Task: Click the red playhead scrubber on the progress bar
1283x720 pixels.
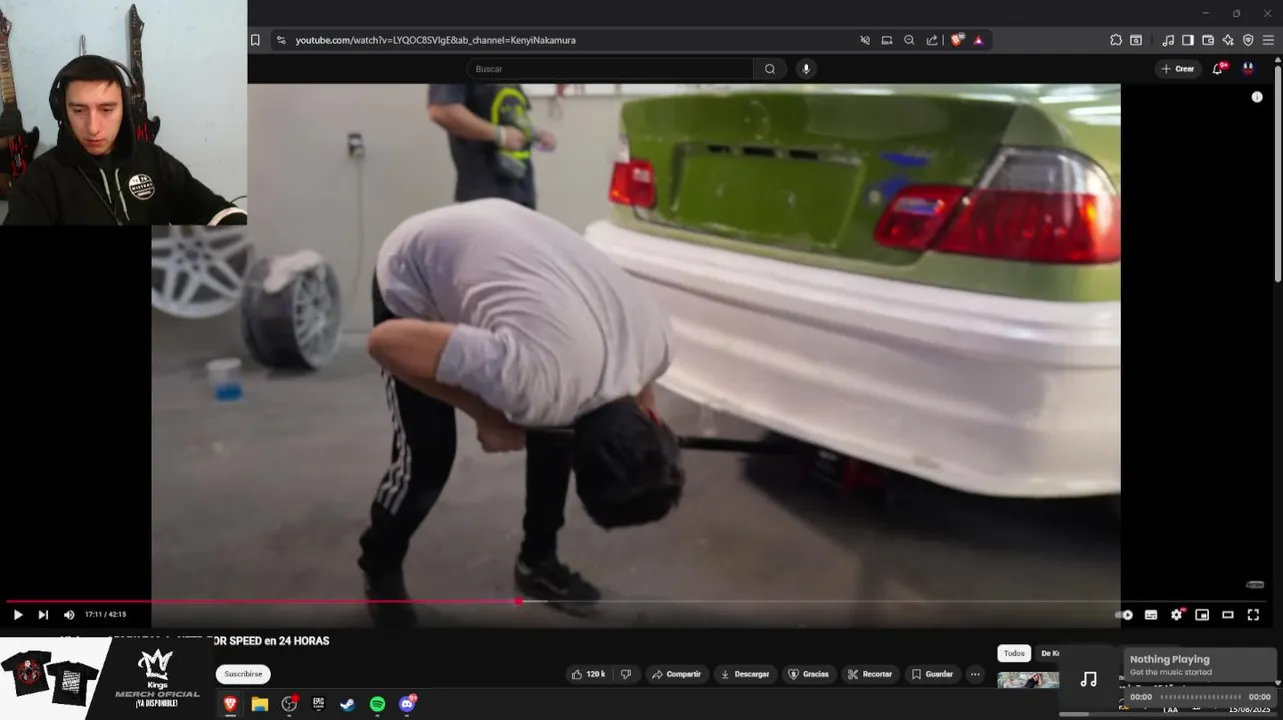Action: click(x=518, y=601)
